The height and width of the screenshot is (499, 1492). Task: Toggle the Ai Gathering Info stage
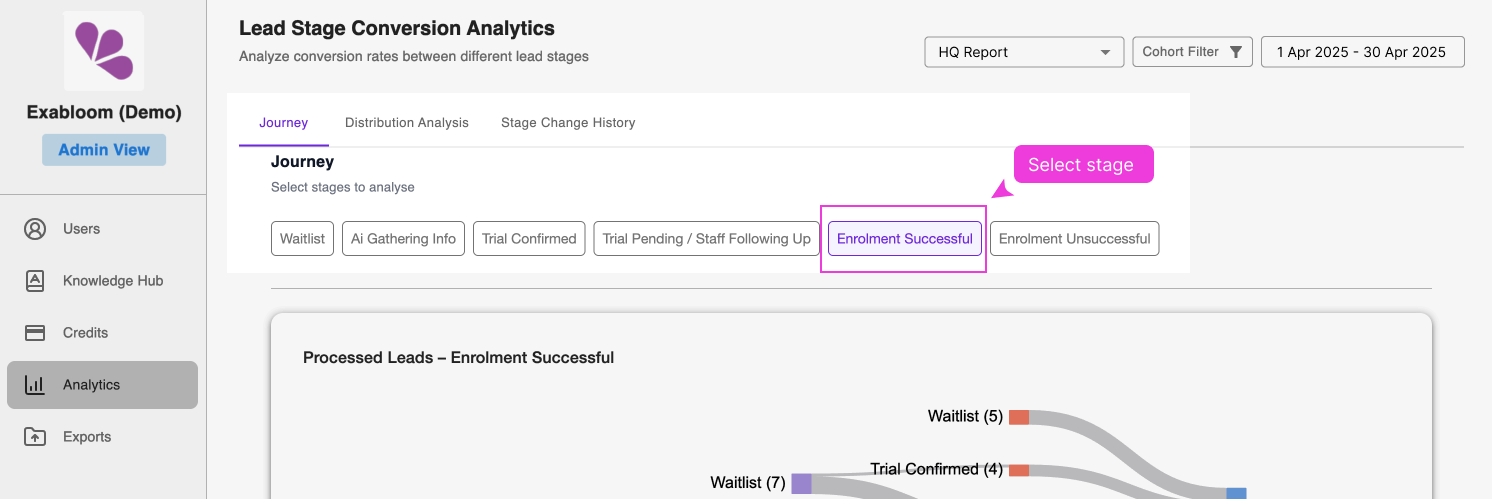tap(403, 239)
